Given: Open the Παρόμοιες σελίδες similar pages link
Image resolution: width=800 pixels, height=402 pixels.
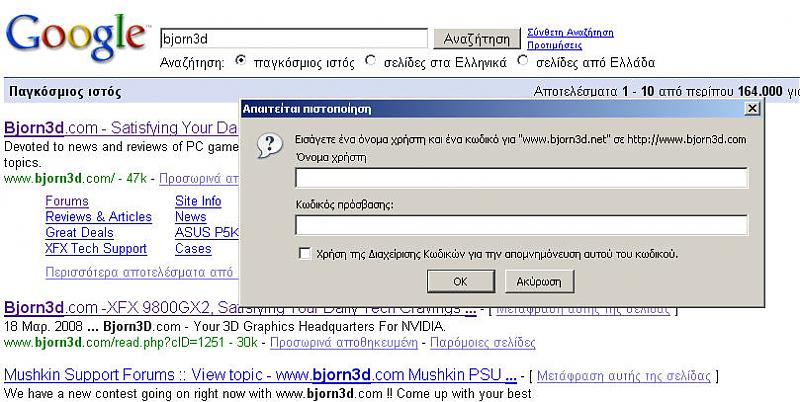Looking at the screenshot, I should [483, 342].
